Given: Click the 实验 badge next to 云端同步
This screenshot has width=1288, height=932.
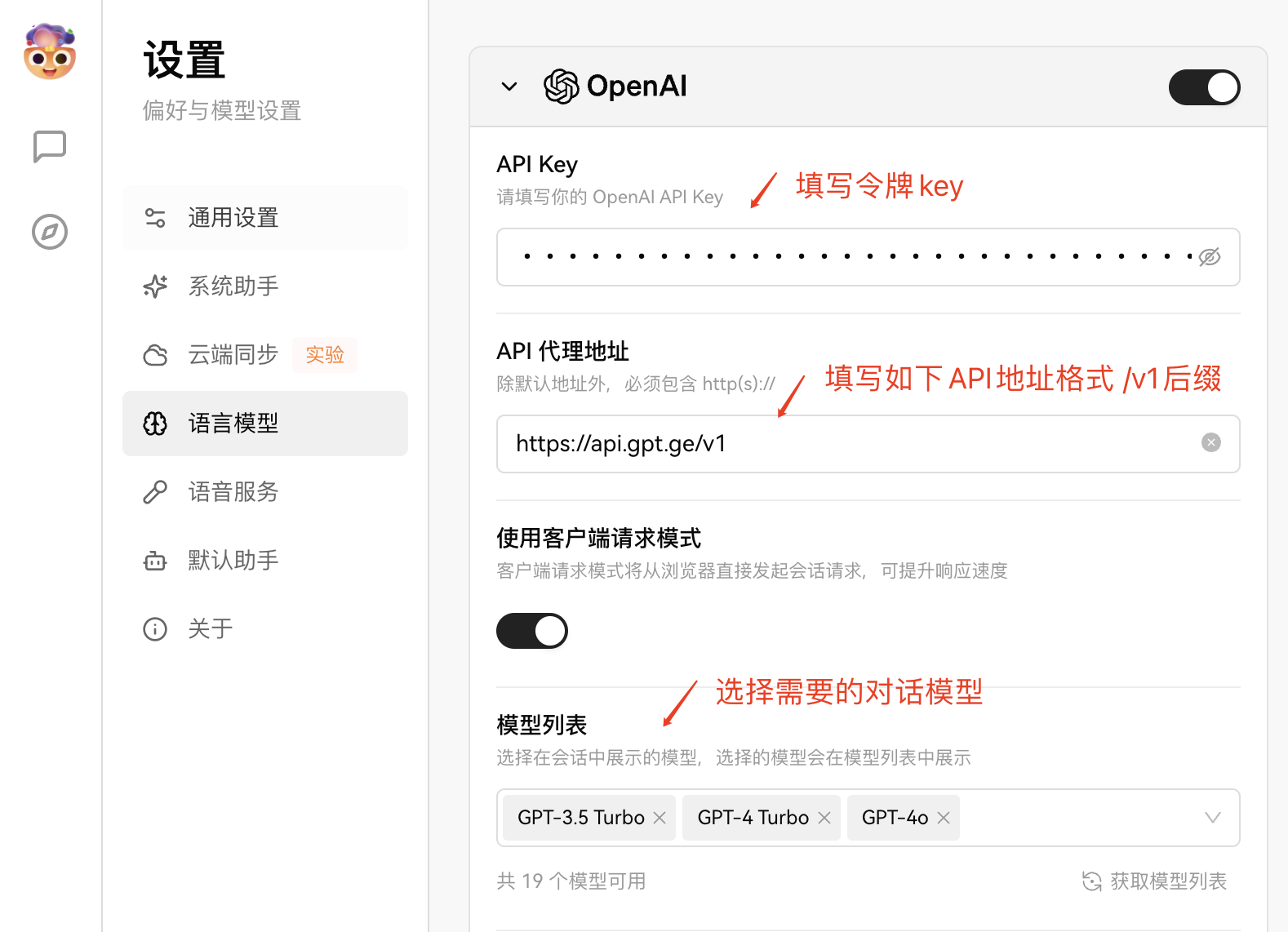Looking at the screenshot, I should [325, 355].
